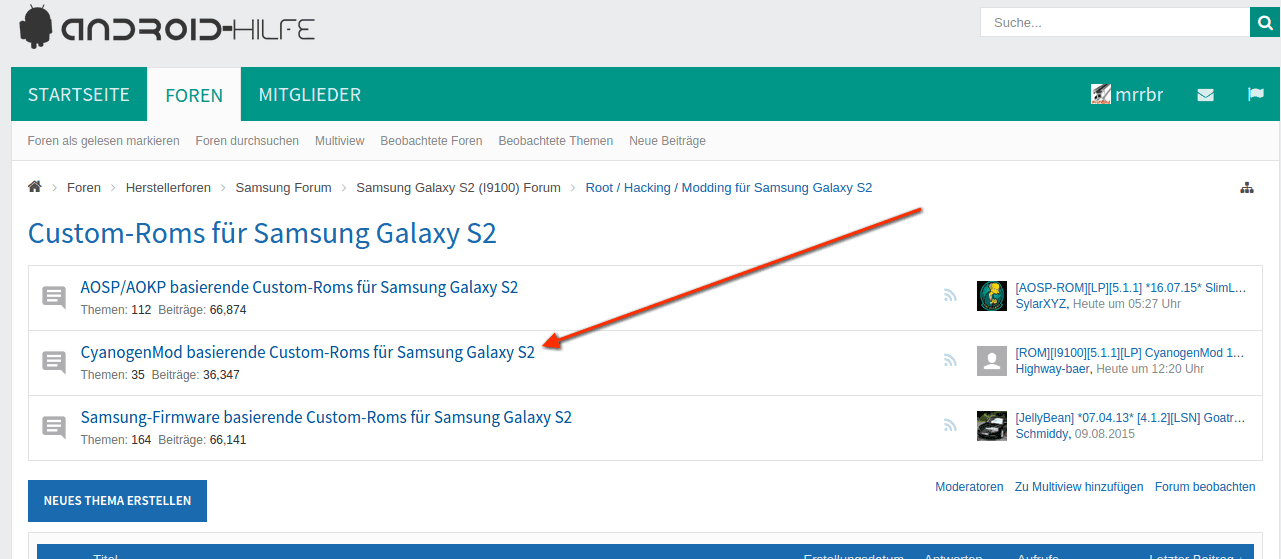Open the flag notifications icon
This screenshot has height=559, width=1281.
click(x=1256, y=95)
